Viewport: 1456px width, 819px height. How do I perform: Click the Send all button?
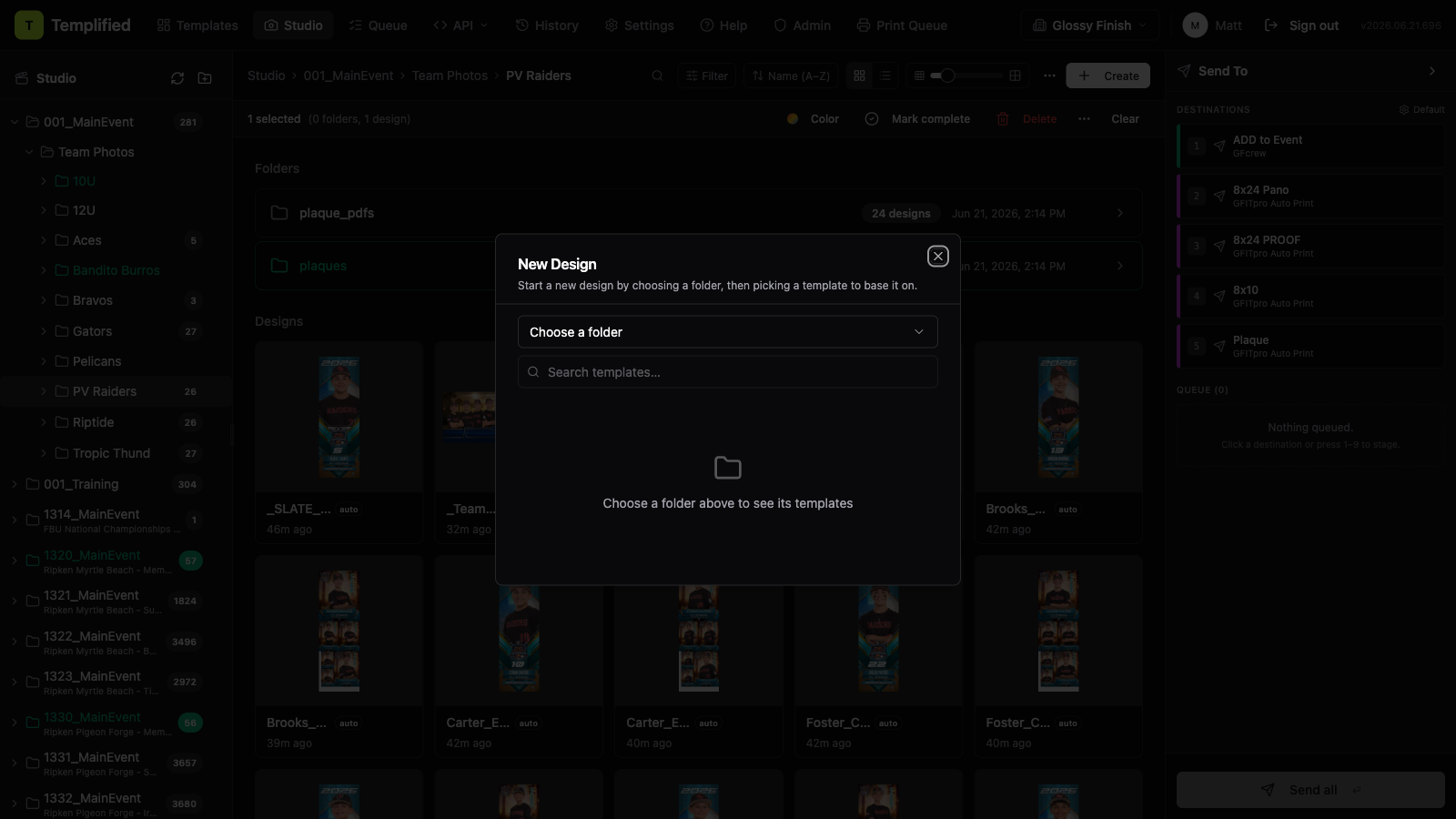pos(1310,790)
